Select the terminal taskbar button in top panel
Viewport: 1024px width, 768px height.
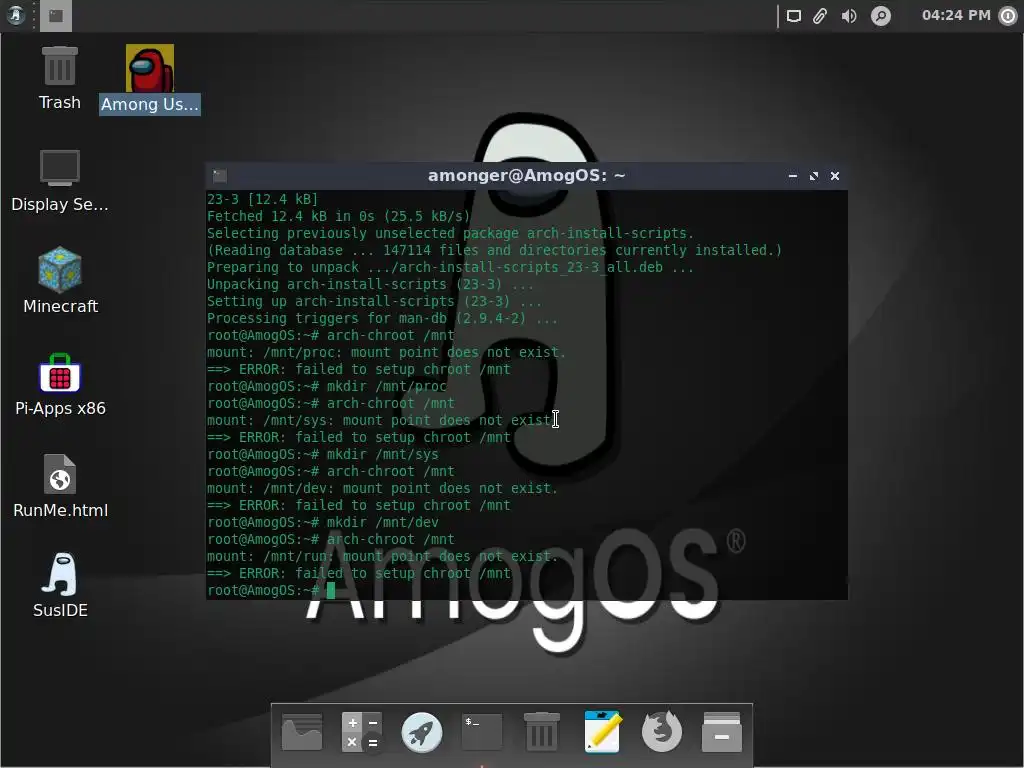[x=56, y=16]
